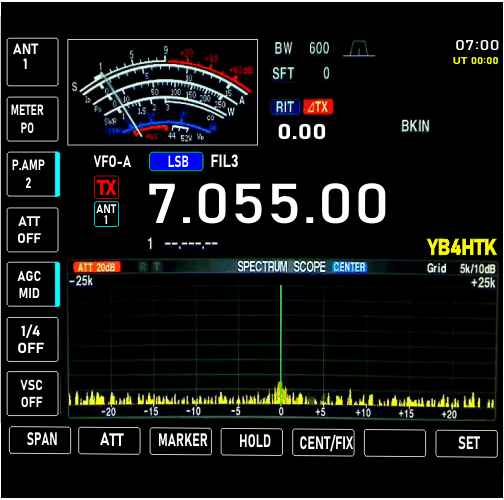
Task: Switch scope mode with CENT/FIX
Action: tap(323, 443)
